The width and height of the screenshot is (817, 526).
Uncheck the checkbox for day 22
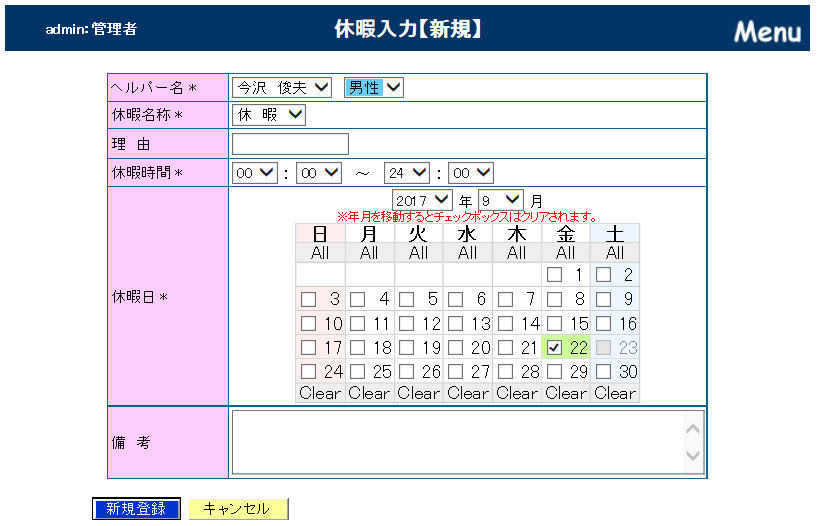[x=555, y=348]
